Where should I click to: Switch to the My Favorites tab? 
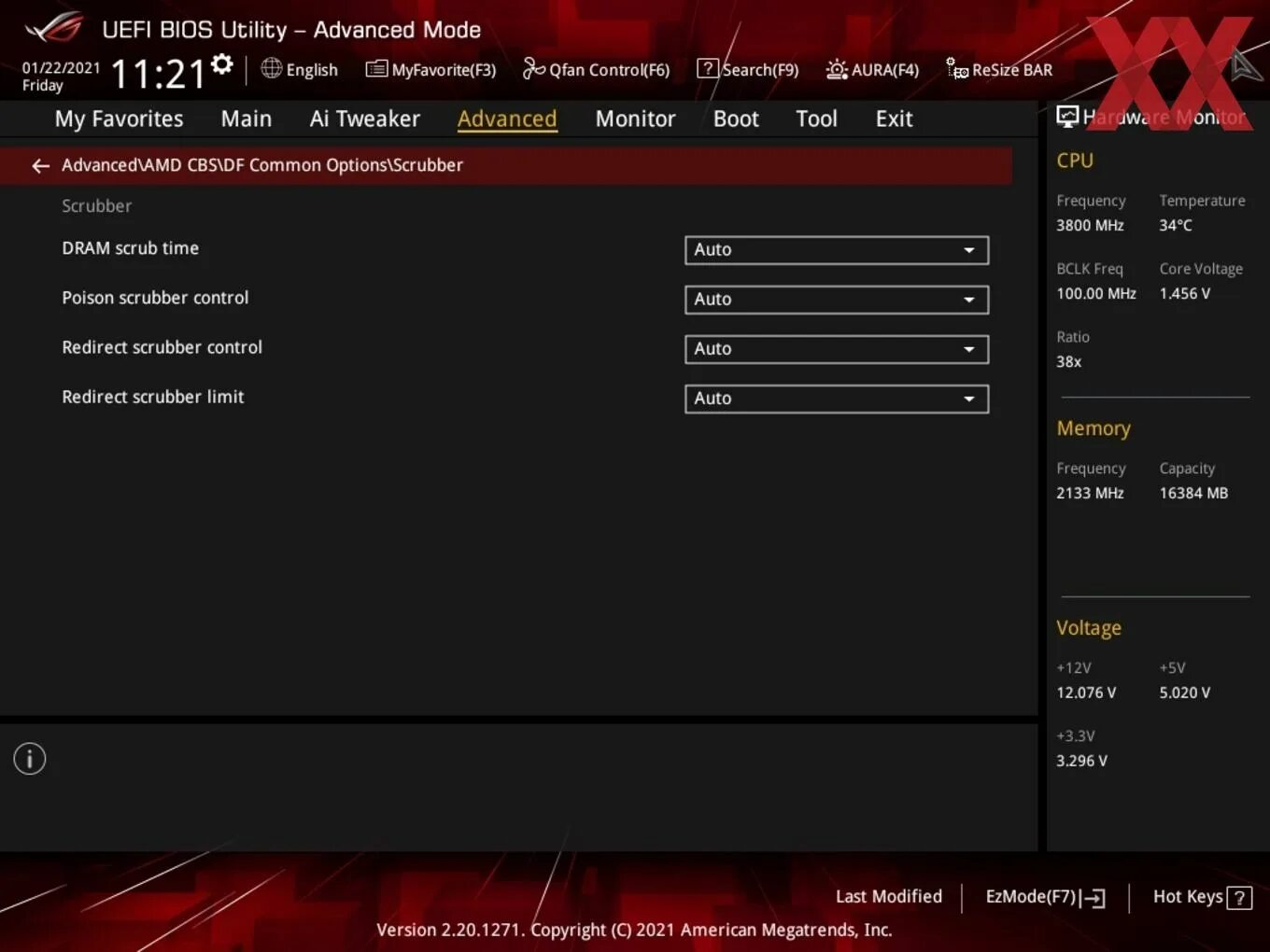pyautogui.click(x=119, y=119)
